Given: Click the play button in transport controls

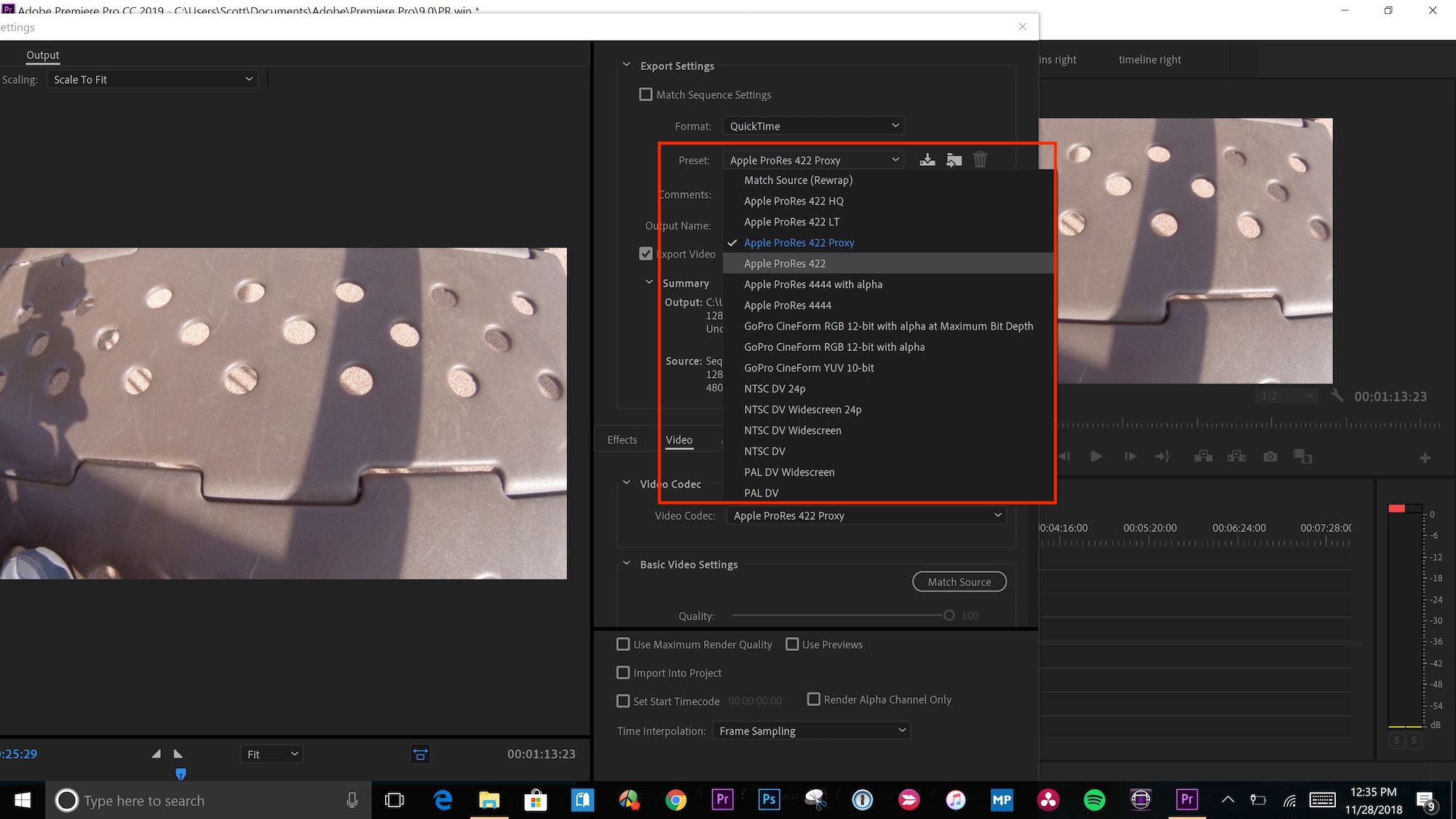Looking at the screenshot, I should [1096, 457].
